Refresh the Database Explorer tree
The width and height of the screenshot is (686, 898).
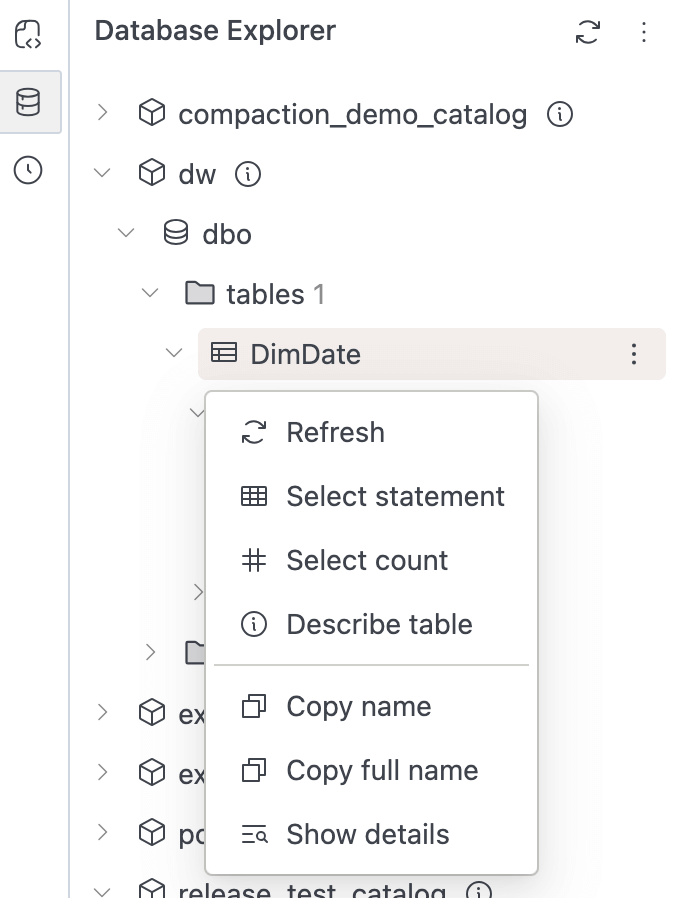click(x=589, y=32)
